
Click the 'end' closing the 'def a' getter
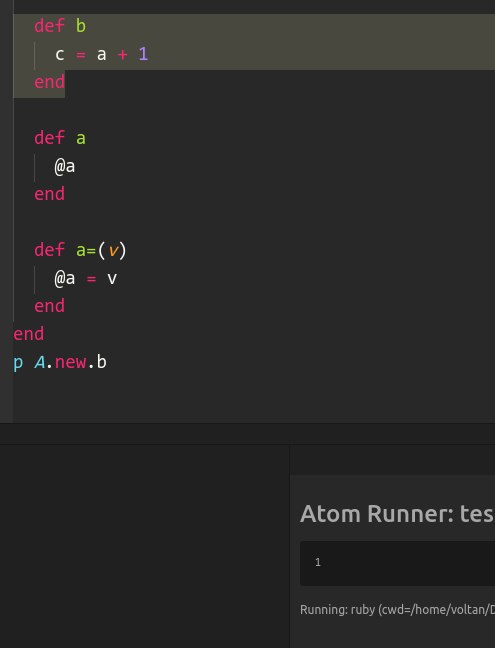pyautogui.click(x=50, y=194)
